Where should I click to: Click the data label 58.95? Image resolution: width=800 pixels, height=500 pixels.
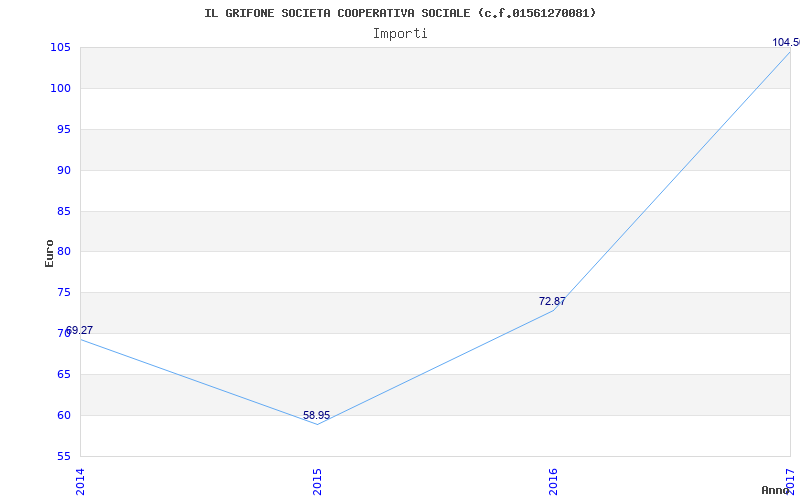[316, 415]
